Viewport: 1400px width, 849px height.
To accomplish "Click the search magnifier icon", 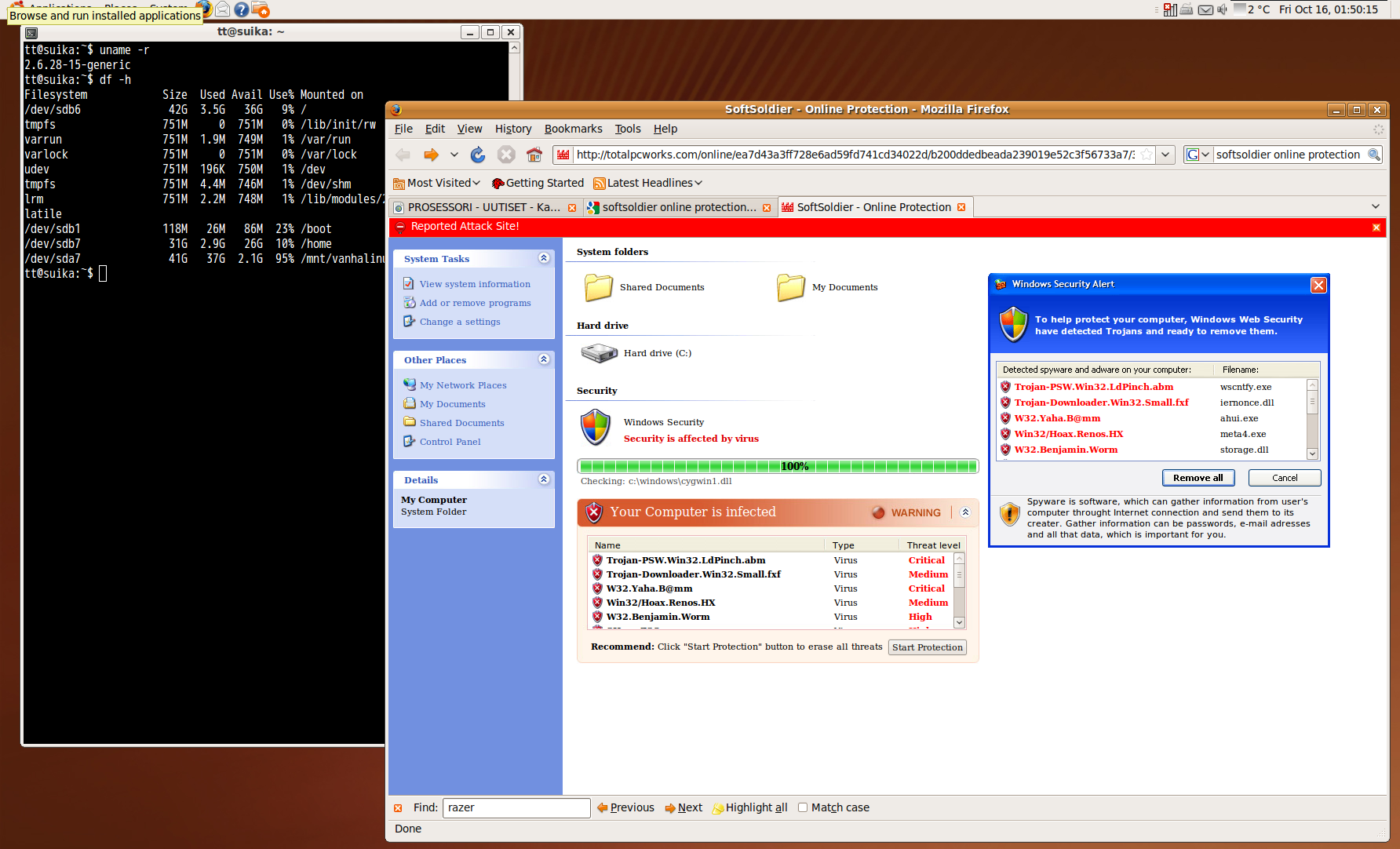I will click(x=1373, y=155).
